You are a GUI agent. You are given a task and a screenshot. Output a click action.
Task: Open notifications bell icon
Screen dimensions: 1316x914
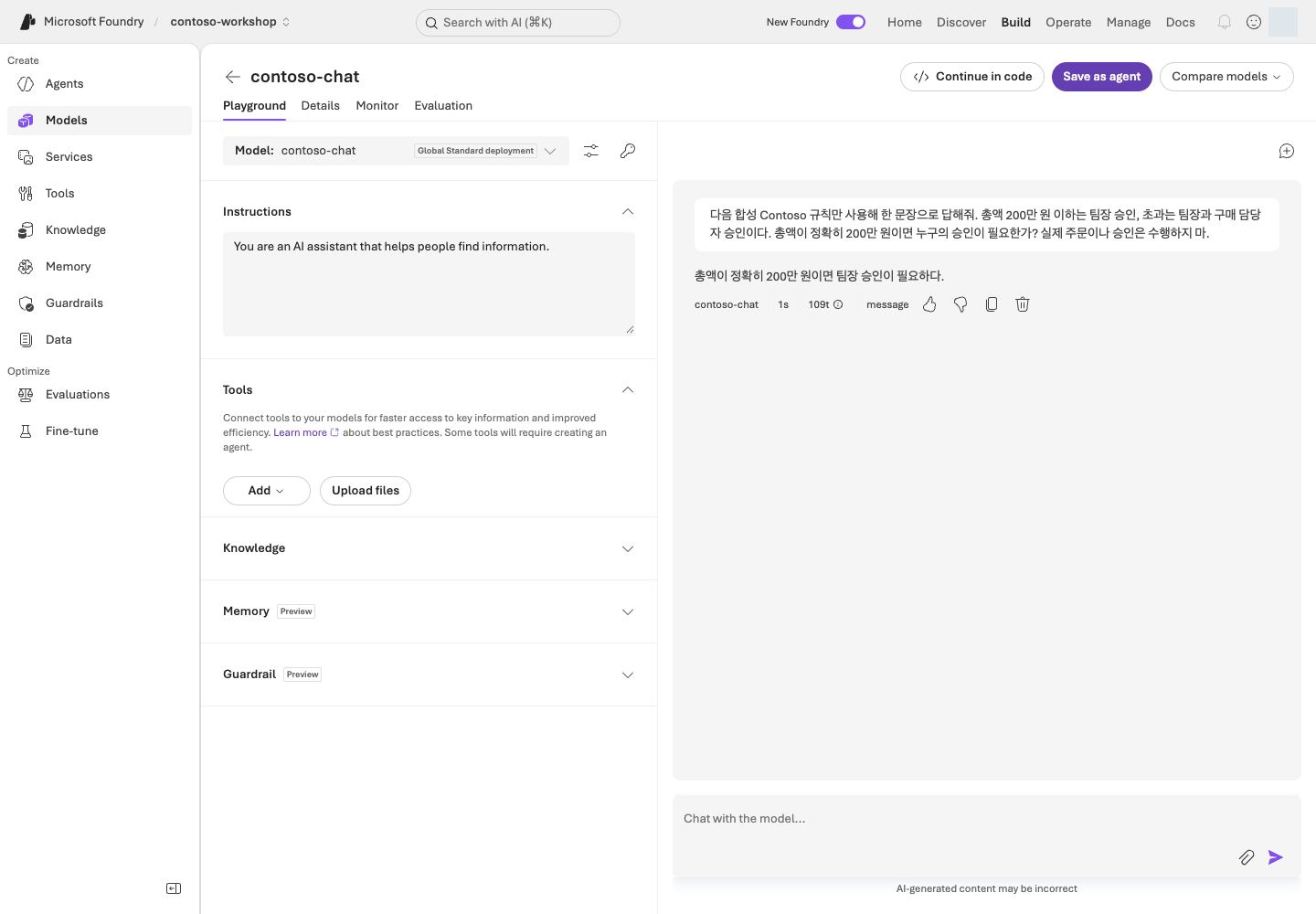pyautogui.click(x=1225, y=22)
